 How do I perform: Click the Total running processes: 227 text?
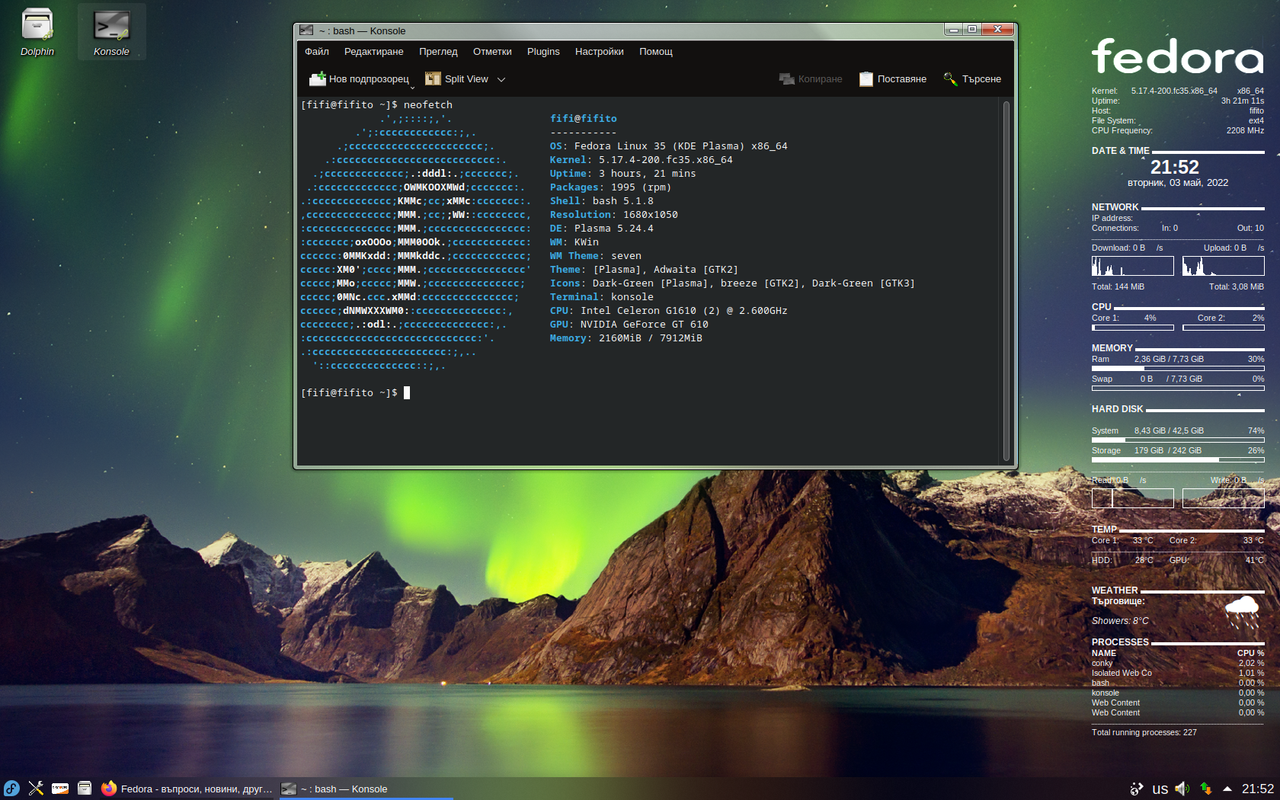pos(1144,733)
